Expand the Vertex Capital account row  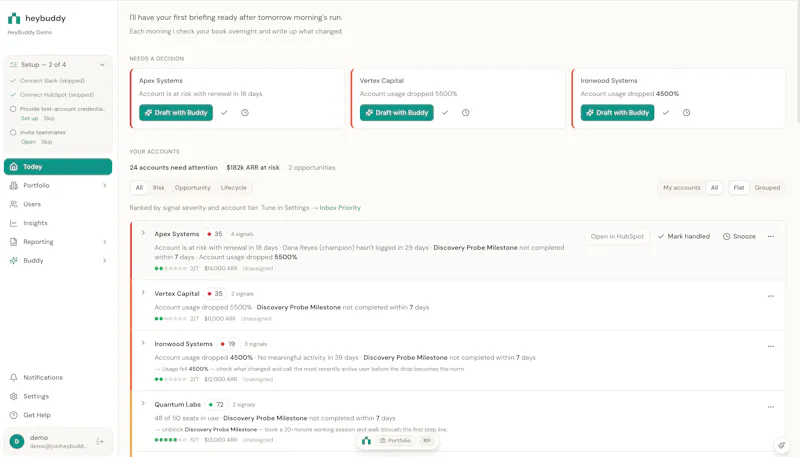(x=143, y=293)
